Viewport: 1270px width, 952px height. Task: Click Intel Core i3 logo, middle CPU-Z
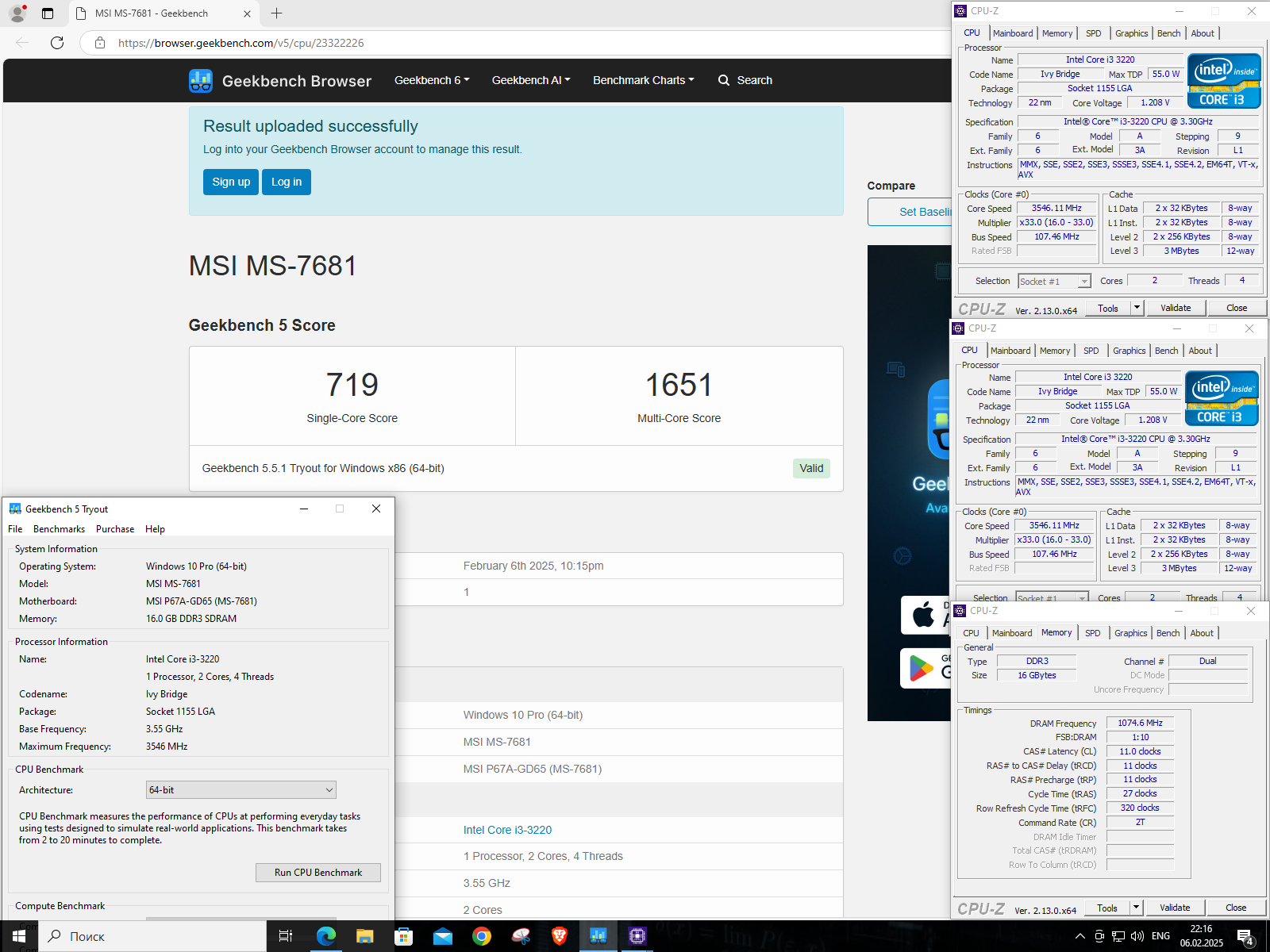1222,398
